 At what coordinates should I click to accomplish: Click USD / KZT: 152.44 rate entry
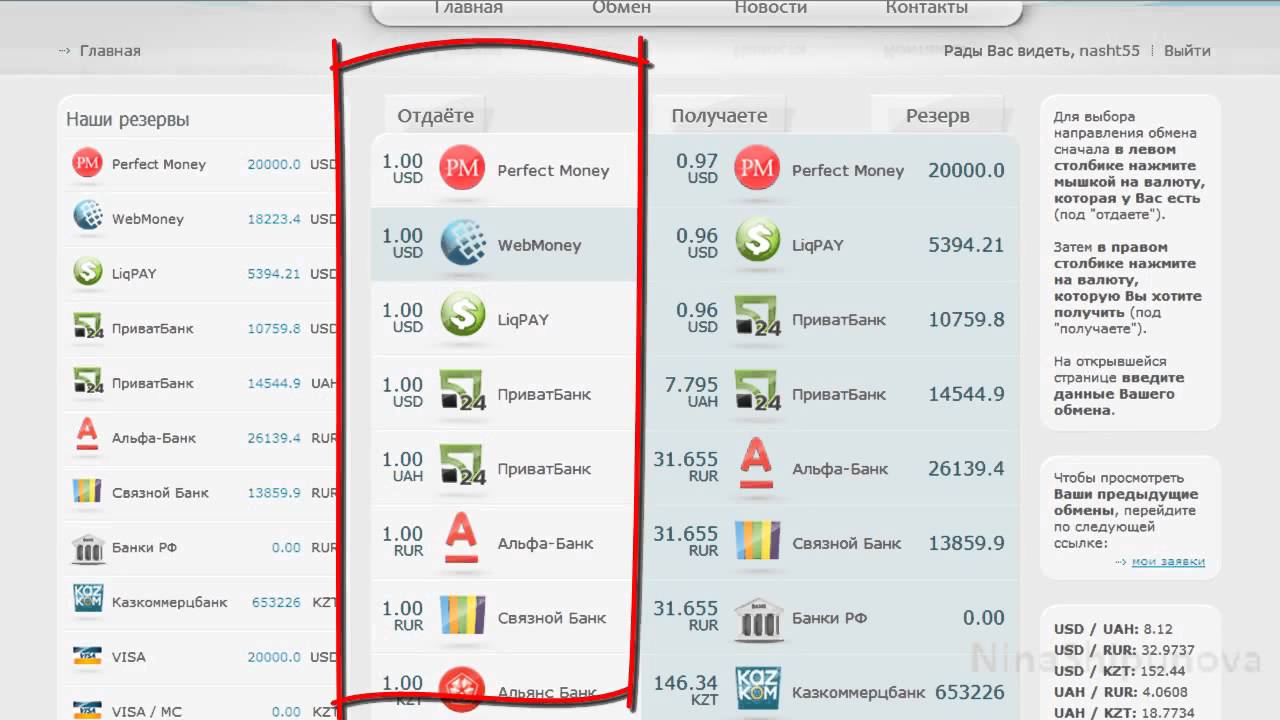pos(1120,671)
